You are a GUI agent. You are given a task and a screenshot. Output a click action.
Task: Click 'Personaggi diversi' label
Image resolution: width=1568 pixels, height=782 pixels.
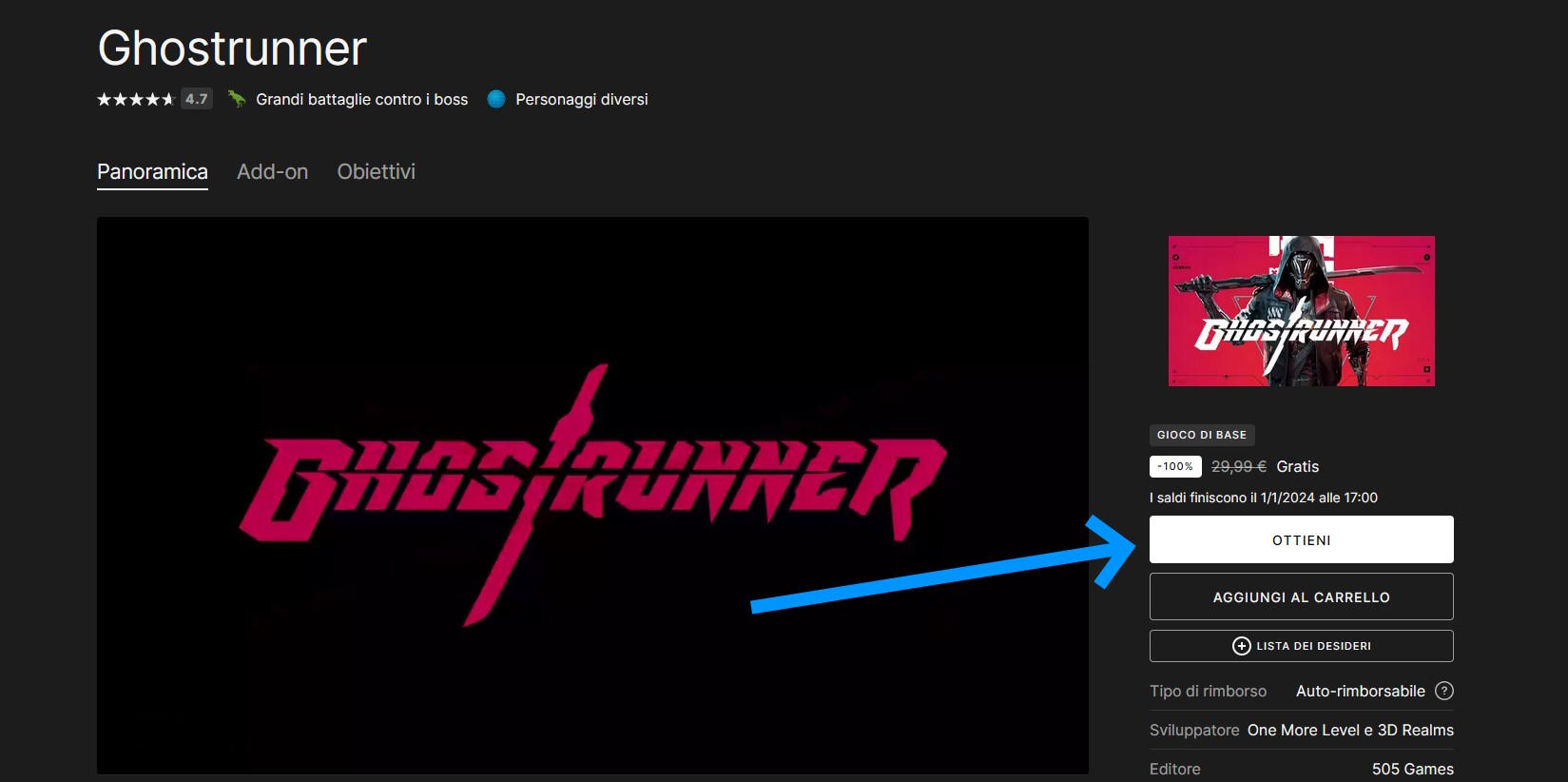pos(581,99)
